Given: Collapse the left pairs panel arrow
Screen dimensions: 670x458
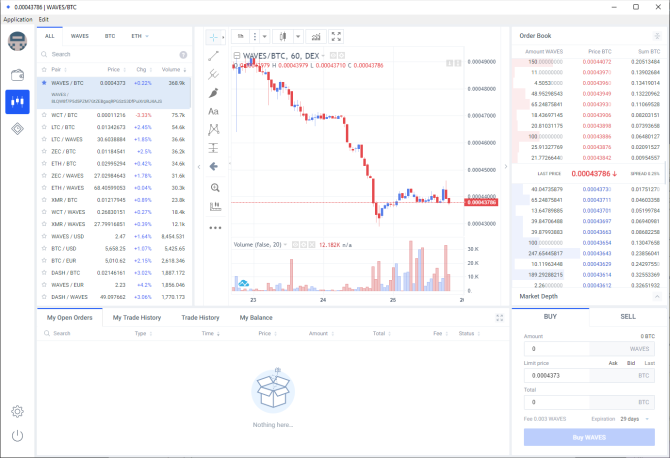Looking at the screenshot, I should point(199,167).
